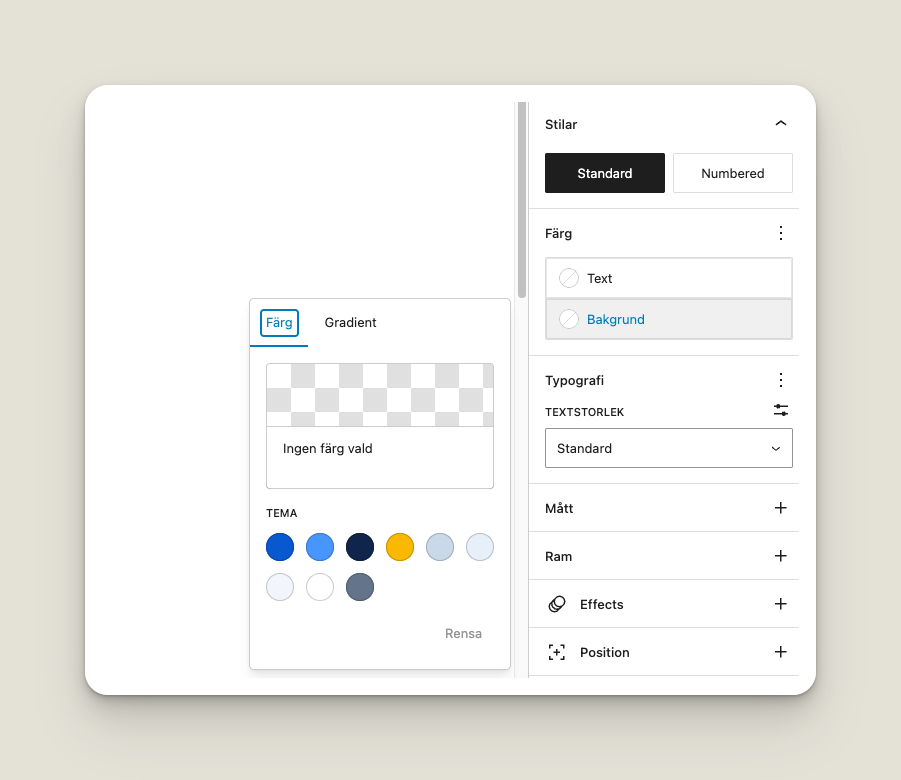This screenshot has width=901, height=780.
Task: Open the Text color setting
Action: click(668, 278)
